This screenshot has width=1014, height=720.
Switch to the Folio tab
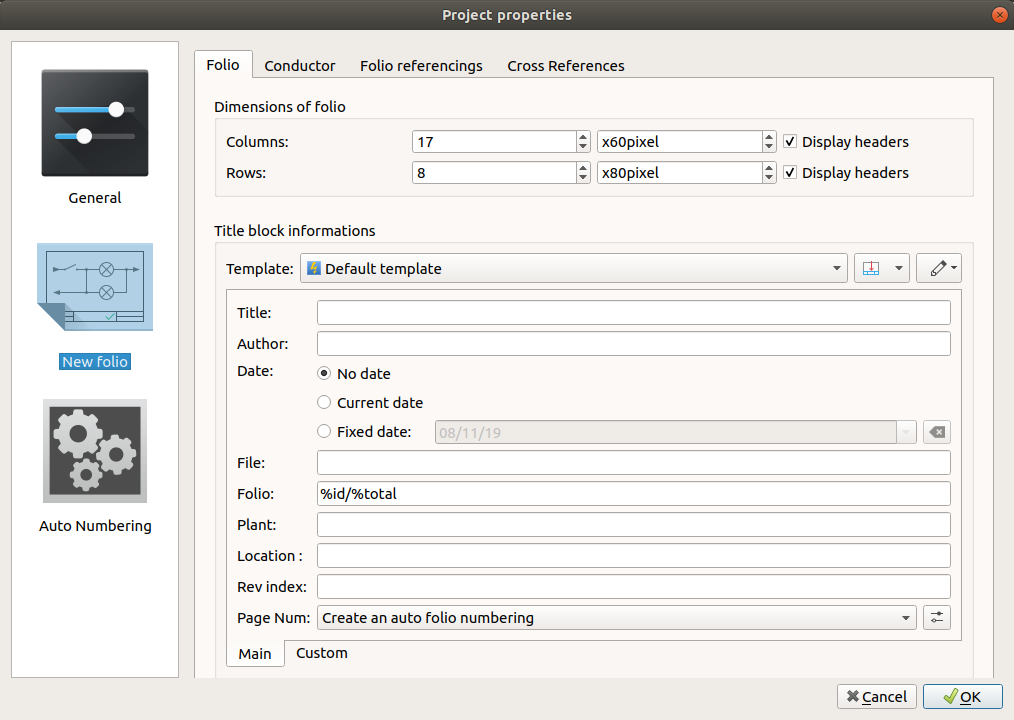[x=223, y=65]
